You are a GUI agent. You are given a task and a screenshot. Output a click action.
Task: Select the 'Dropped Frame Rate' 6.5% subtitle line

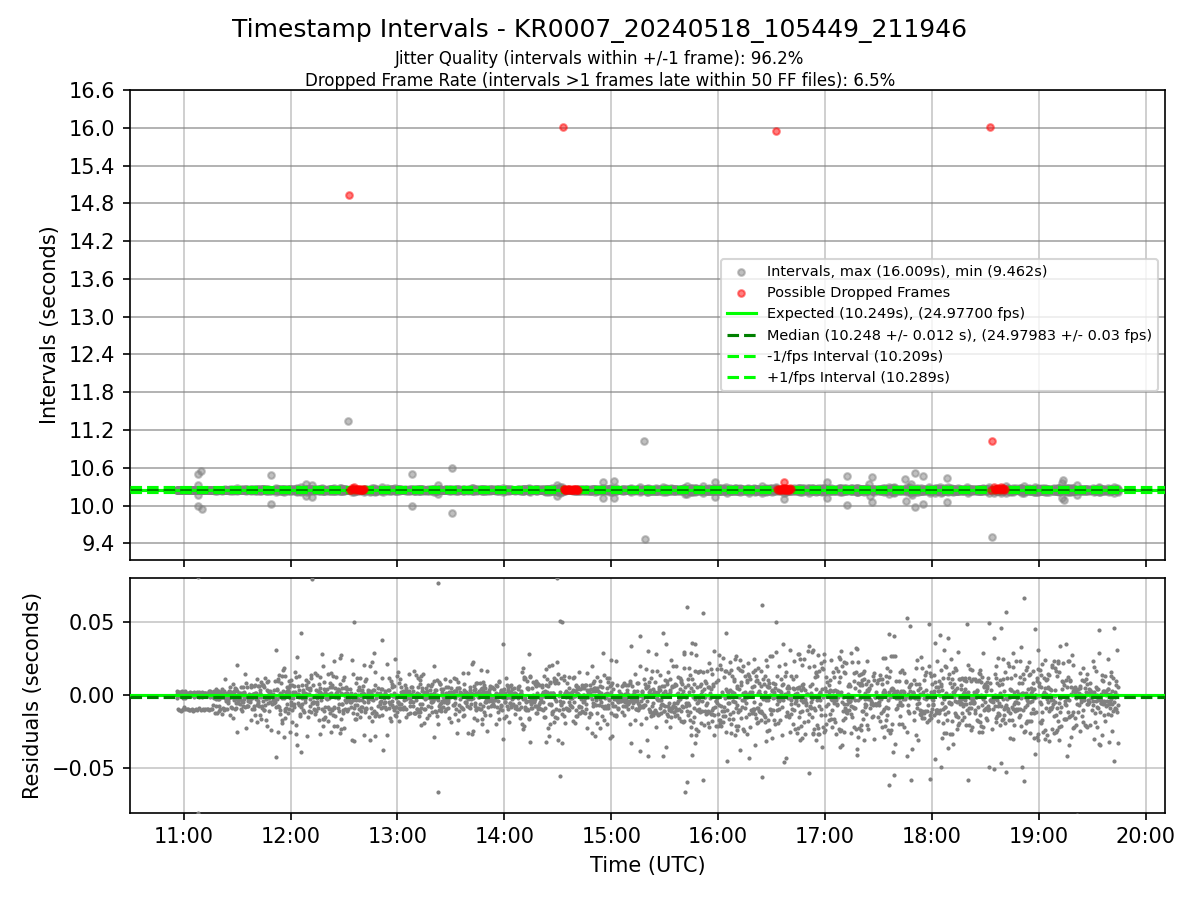pyautogui.click(x=599, y=80)
